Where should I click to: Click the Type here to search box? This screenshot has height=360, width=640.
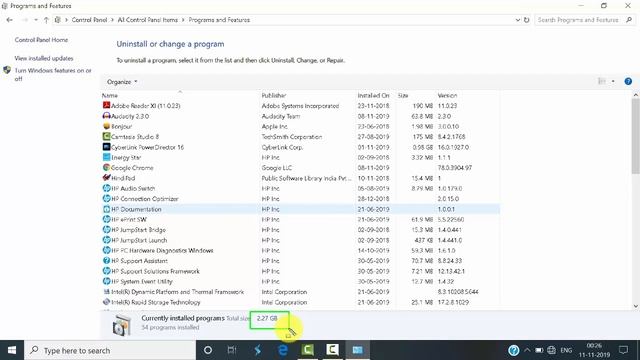point(110,350)
